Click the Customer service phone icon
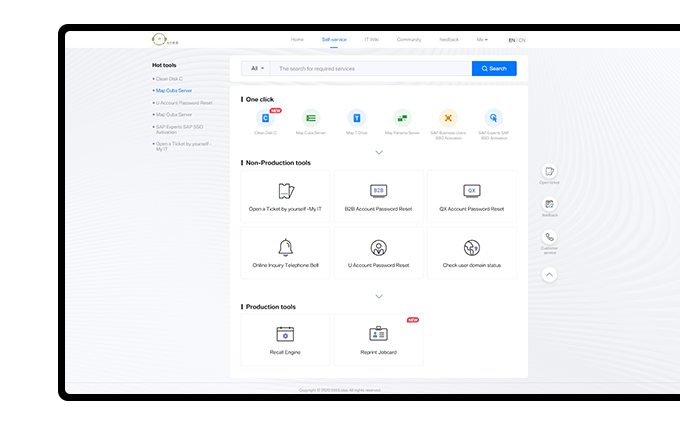 coord(549,238)
